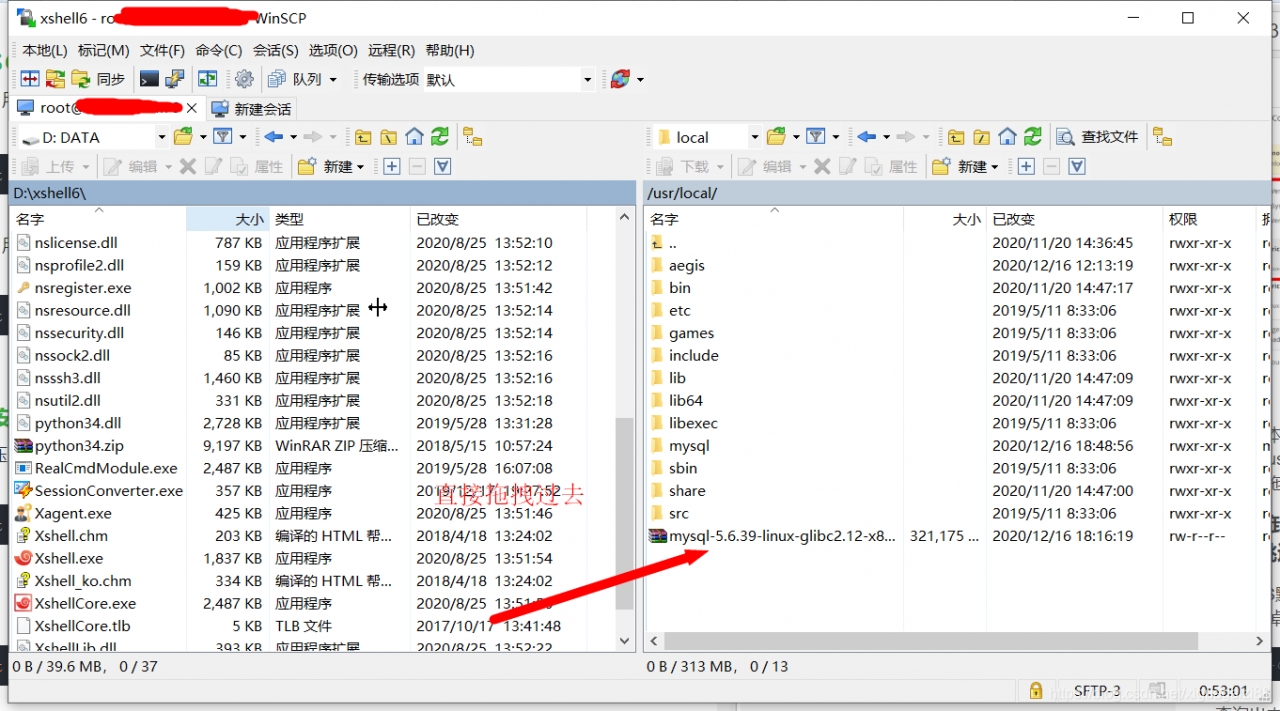Refresh the /usr/local/ file listing

click(1033, 137)
